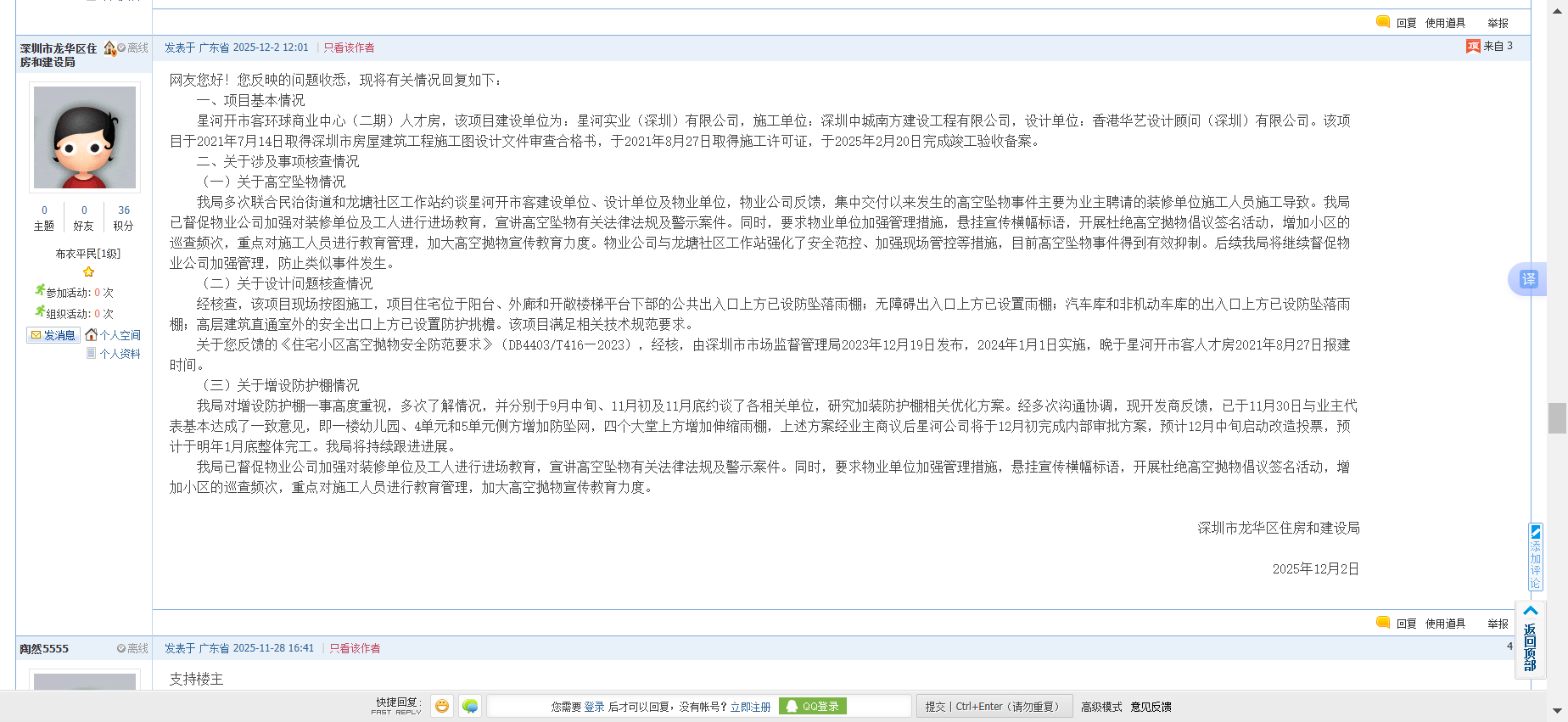This screenshot has width=1568, height=722.
Task: Click the blue translate floating icon
Action: [x=1528, y=279]
